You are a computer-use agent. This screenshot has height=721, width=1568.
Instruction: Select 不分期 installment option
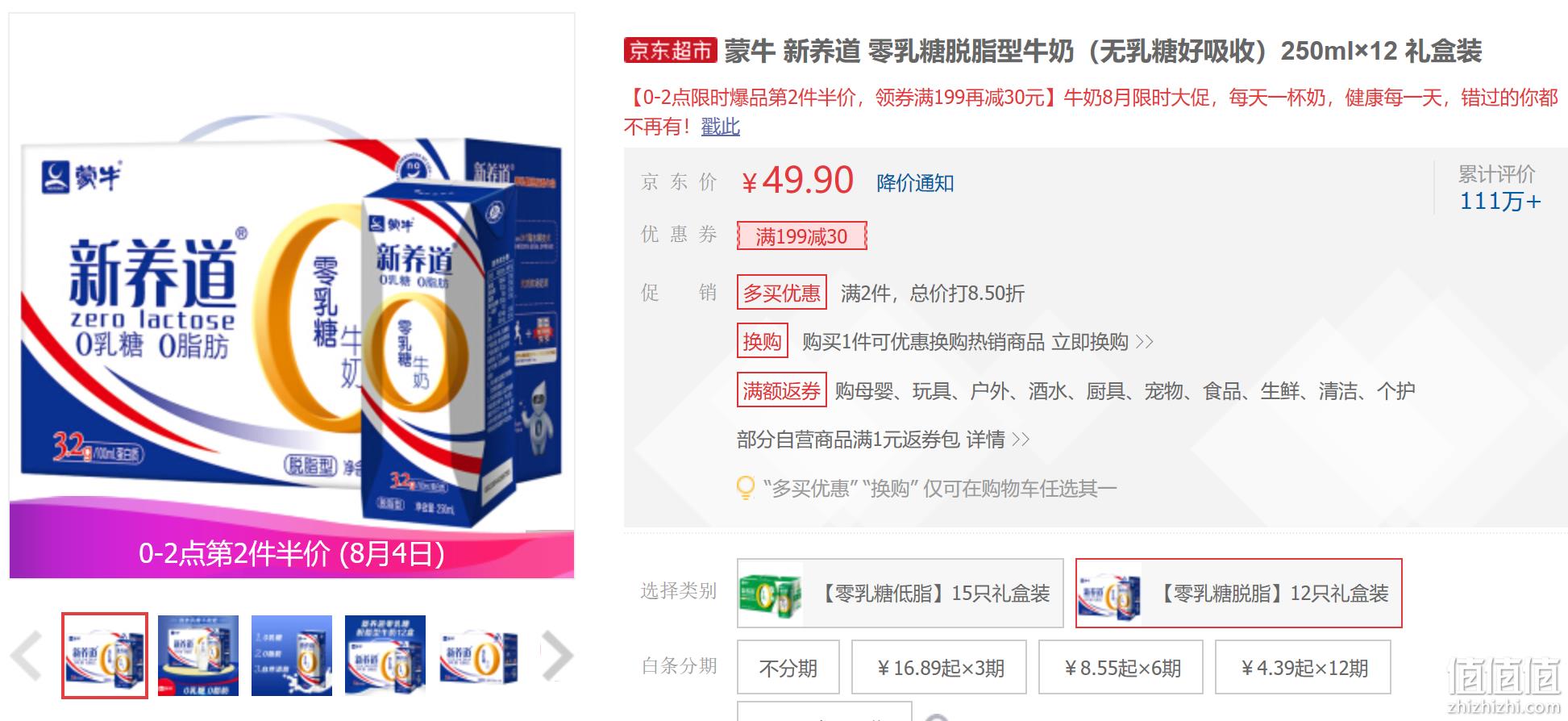pos(788,668)
